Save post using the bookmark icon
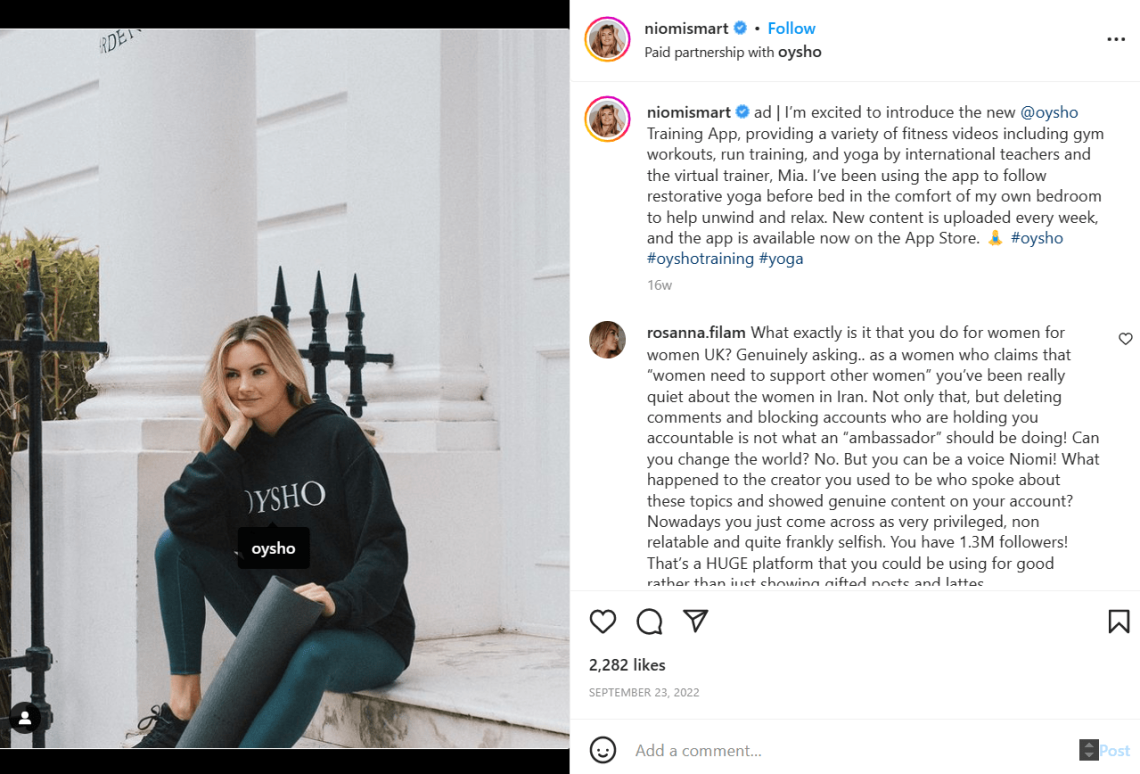 (1118, 622)
